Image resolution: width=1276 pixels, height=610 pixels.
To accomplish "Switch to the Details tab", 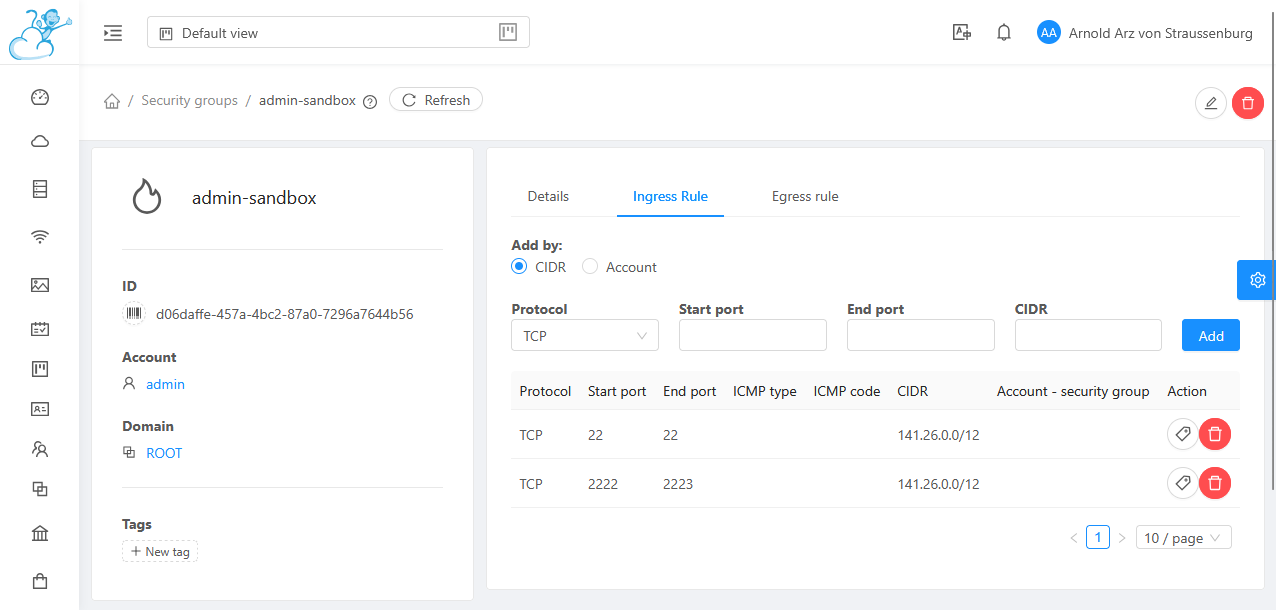I will [x=548, y=196].
